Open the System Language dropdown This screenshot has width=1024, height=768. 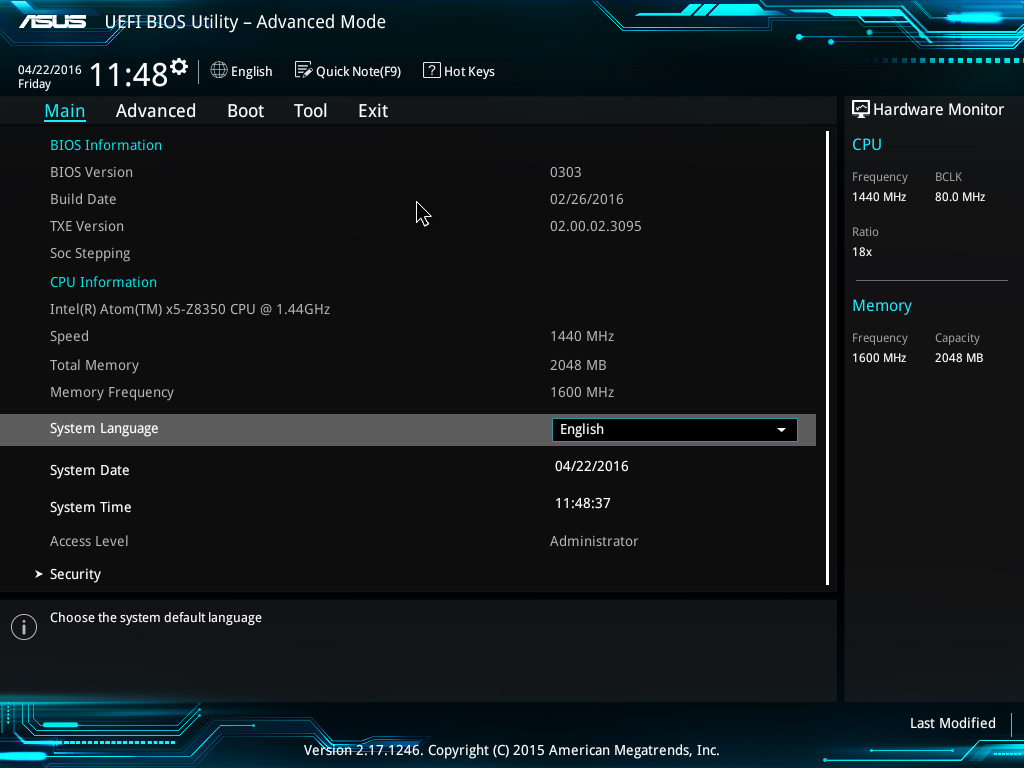(675, 430)
